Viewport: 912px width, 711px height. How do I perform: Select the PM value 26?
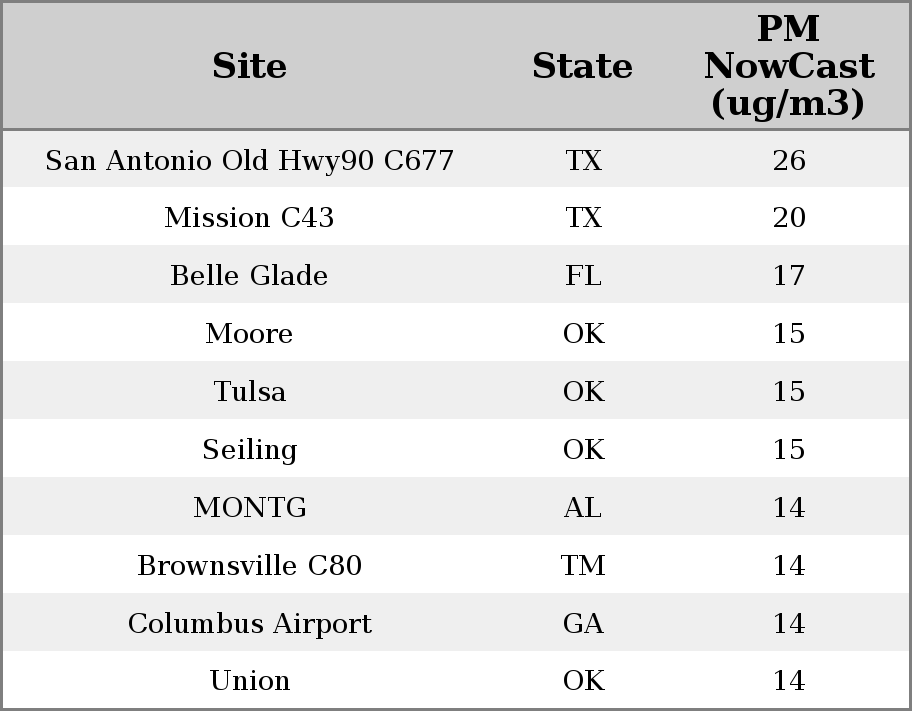click(789, 160)
